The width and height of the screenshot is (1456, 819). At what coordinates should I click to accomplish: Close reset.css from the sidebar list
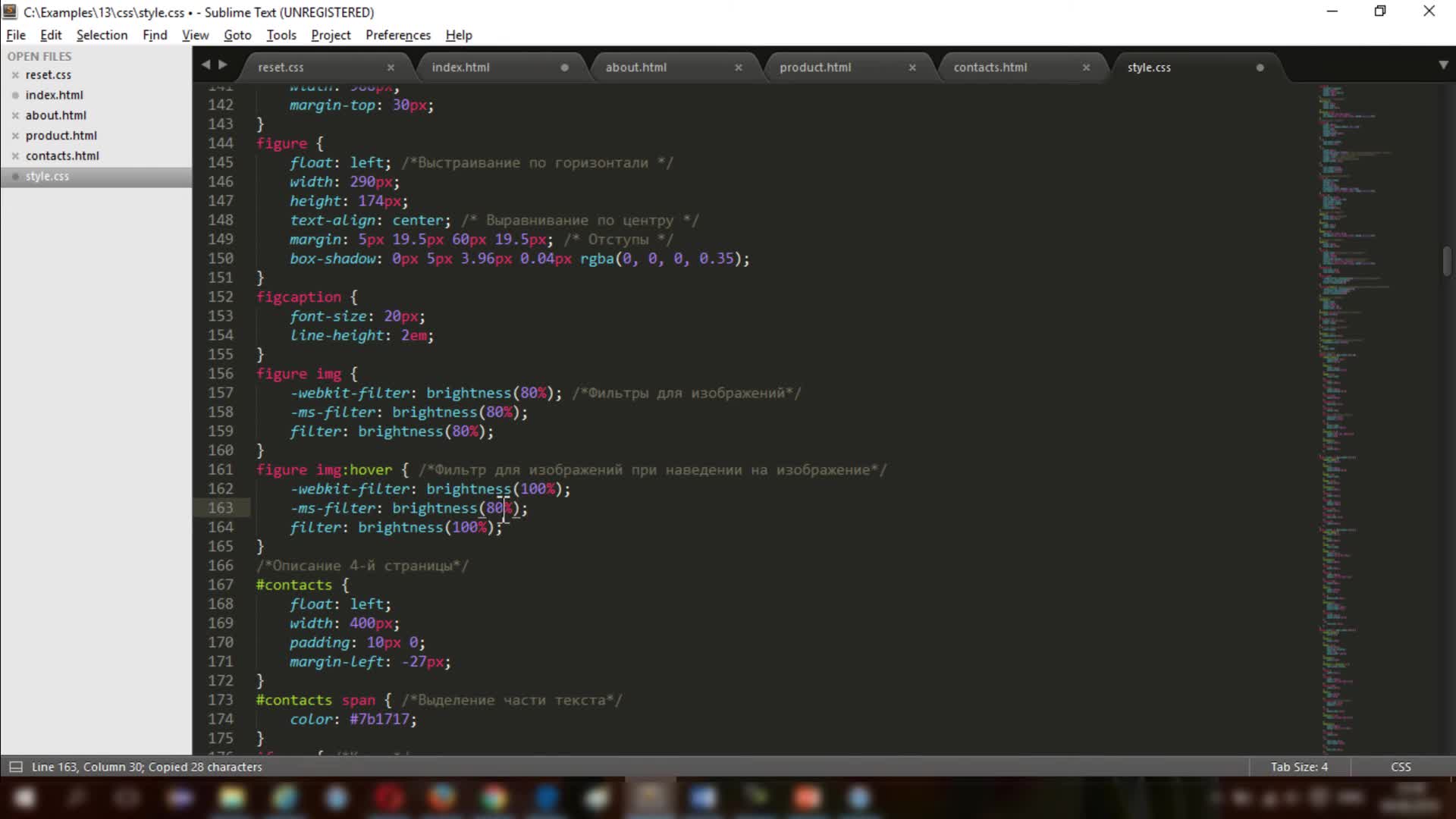[15, 75]
